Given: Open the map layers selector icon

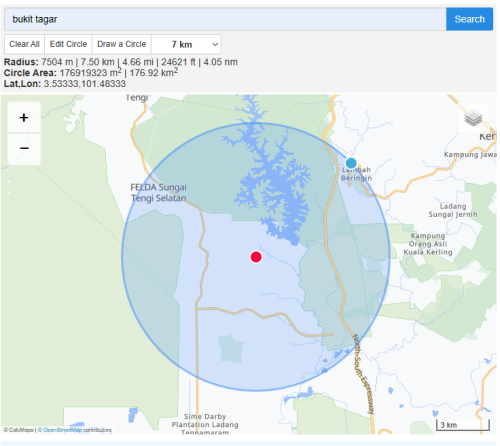Looking at the screenshot, I should point(473,118).
